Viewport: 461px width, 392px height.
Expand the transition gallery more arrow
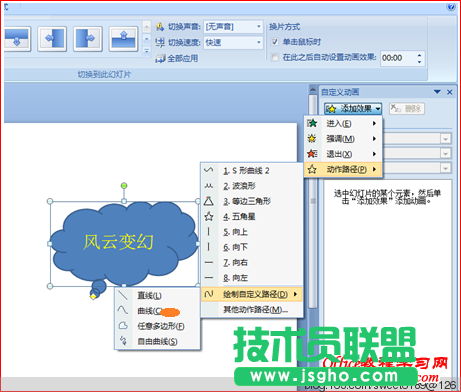(x=147, y=51)
